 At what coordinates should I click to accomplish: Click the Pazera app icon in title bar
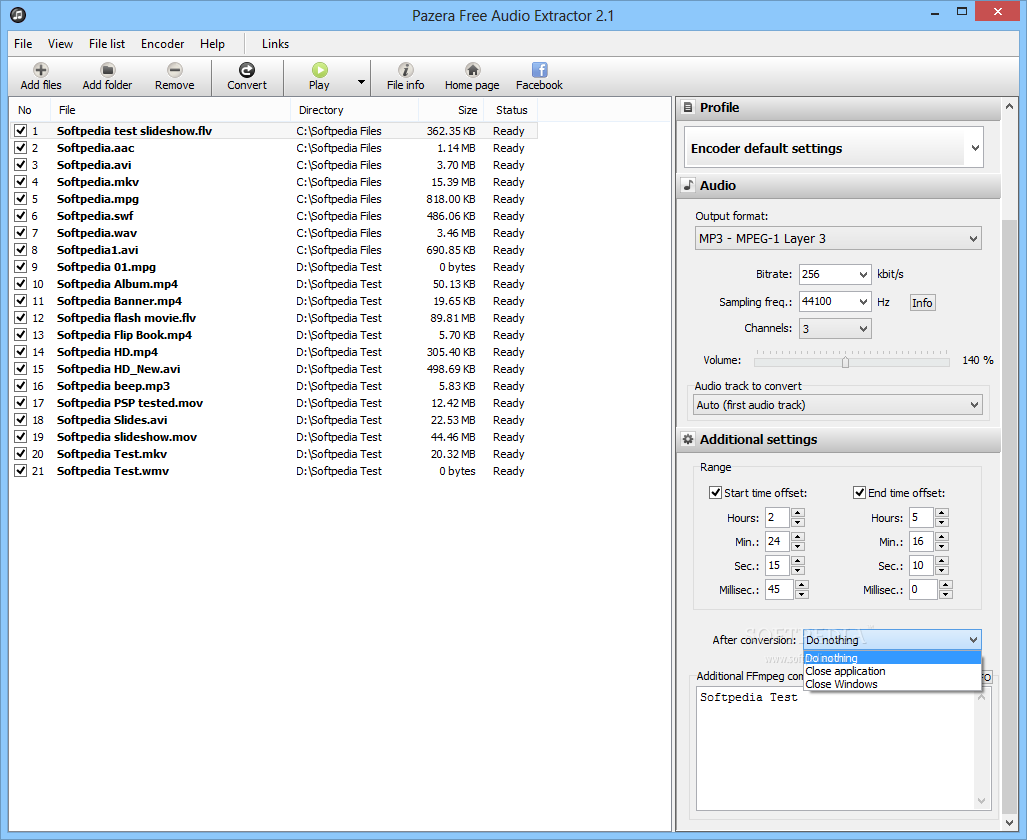point(18,14)
